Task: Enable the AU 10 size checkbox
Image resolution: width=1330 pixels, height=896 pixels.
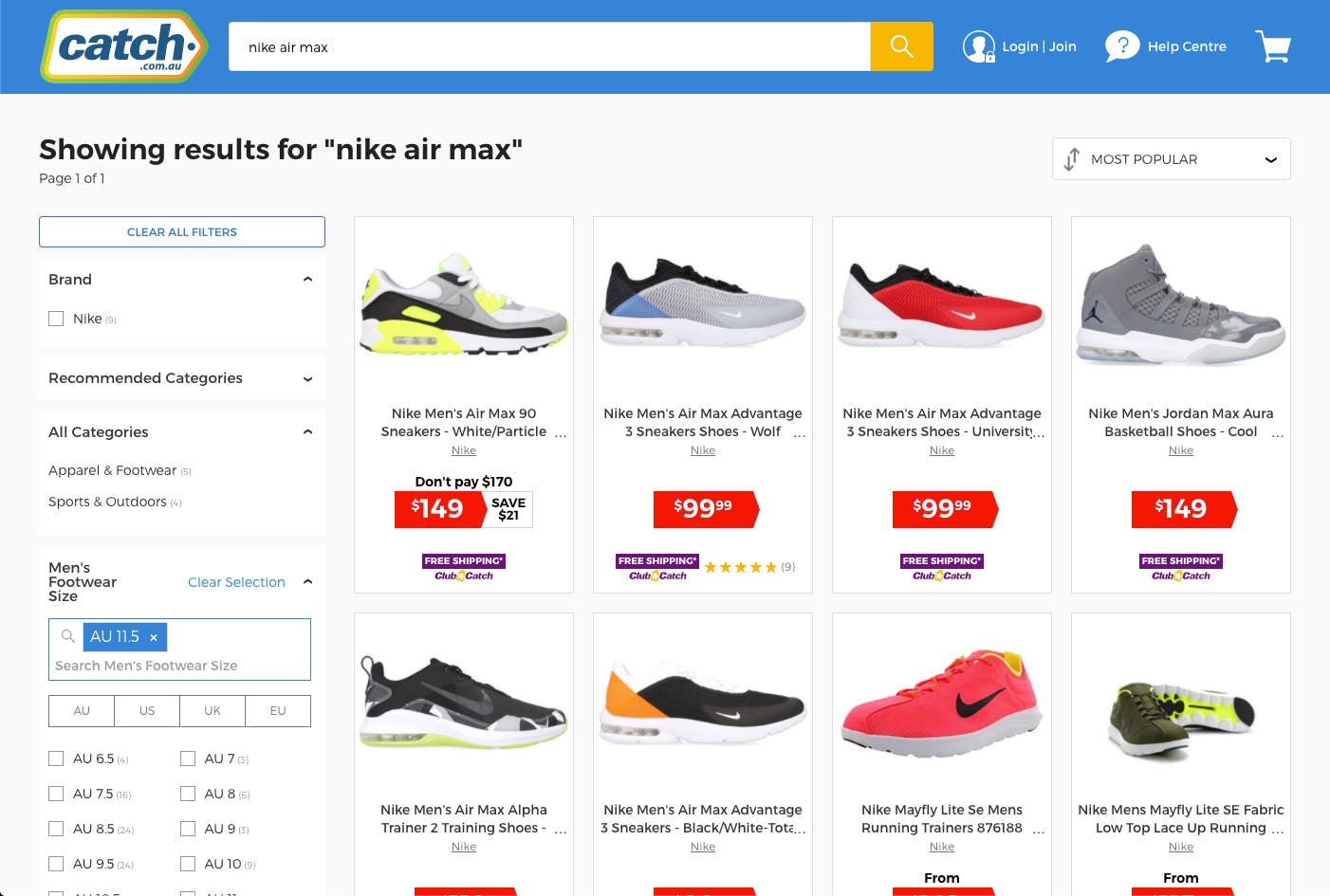Action: [x=188, y=864]
